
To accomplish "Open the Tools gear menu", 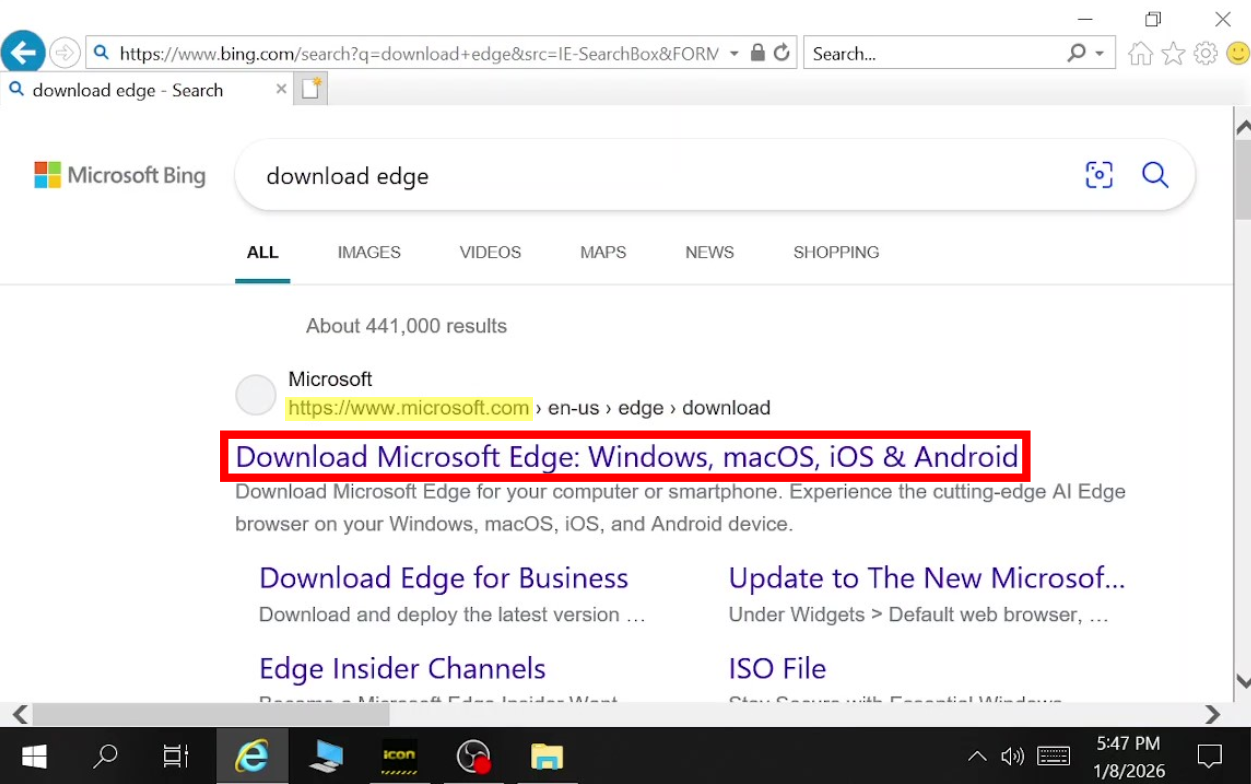I will pyautogui.click(x=1206, y=54).
